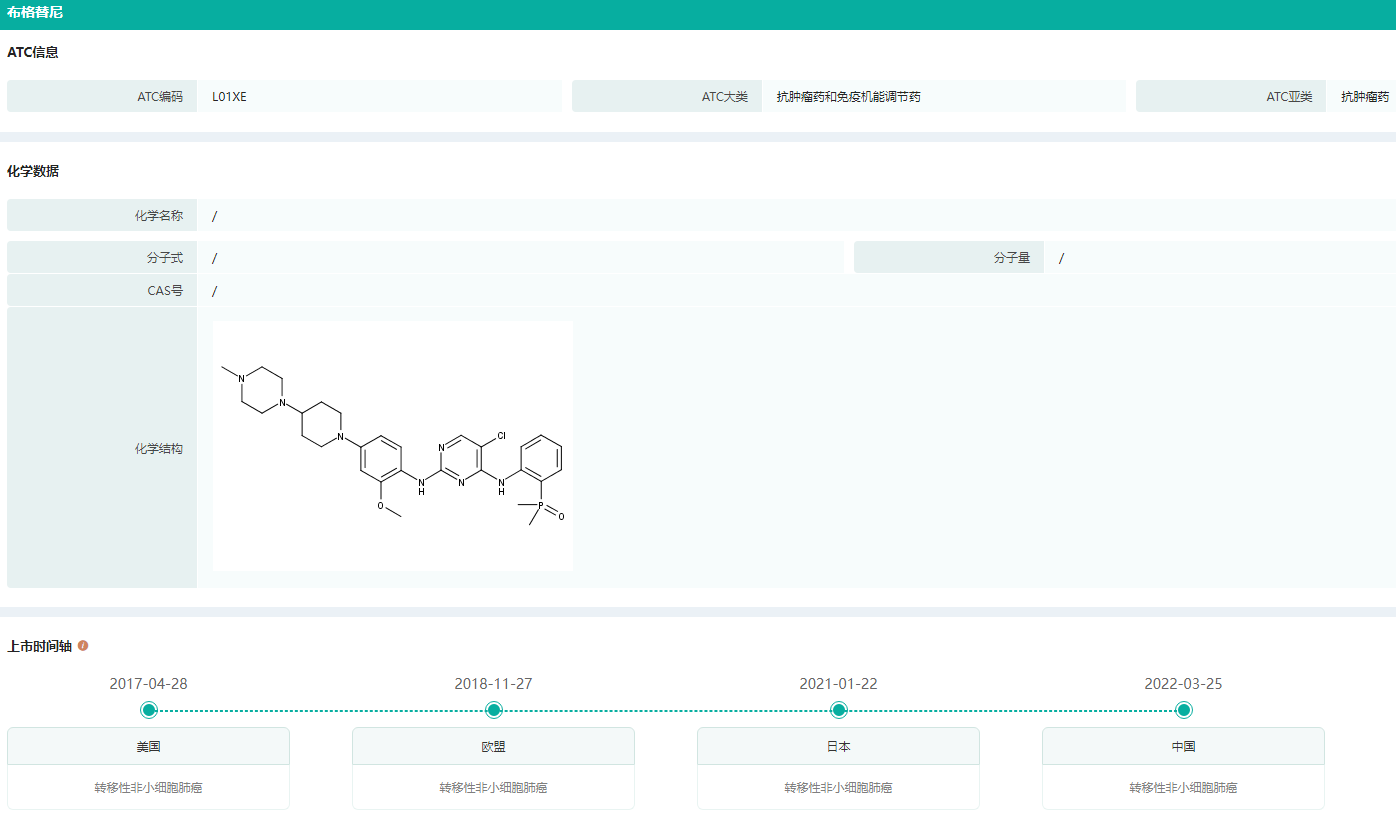Click the 2022-03-25 timeline dot

tap(1184, 710)
